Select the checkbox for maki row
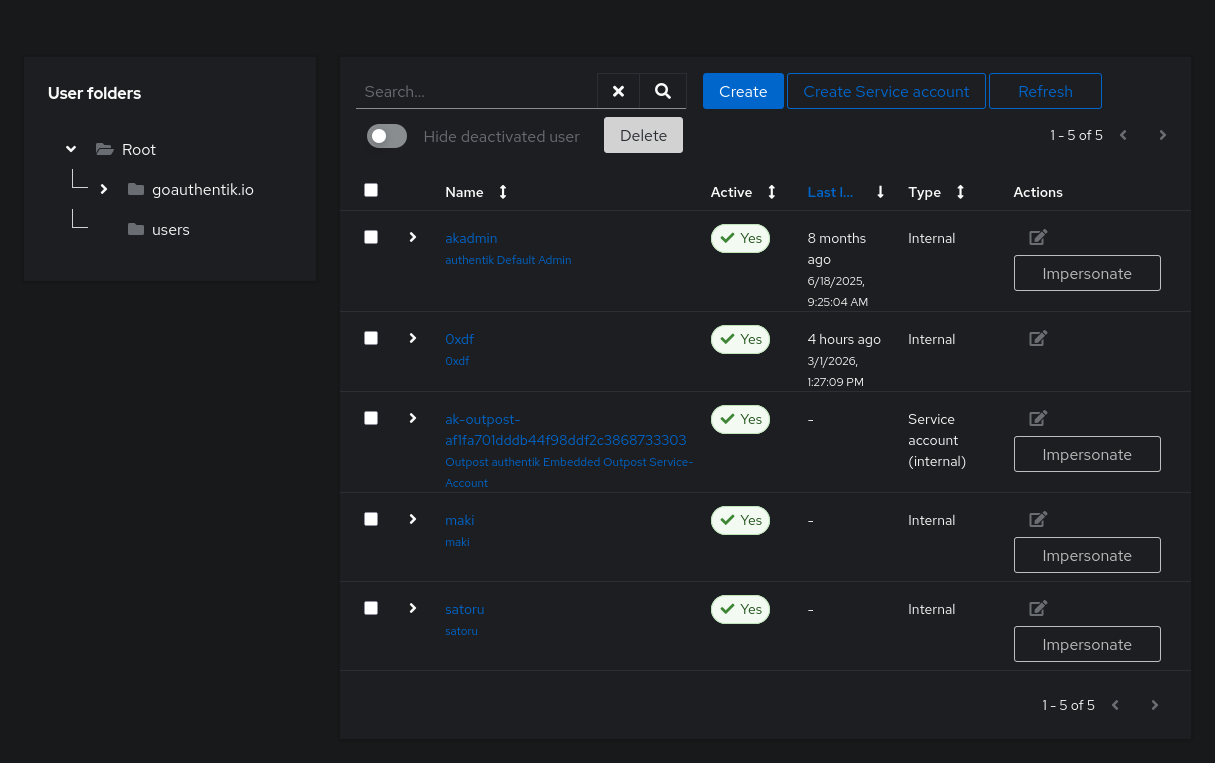 point(371,519)
